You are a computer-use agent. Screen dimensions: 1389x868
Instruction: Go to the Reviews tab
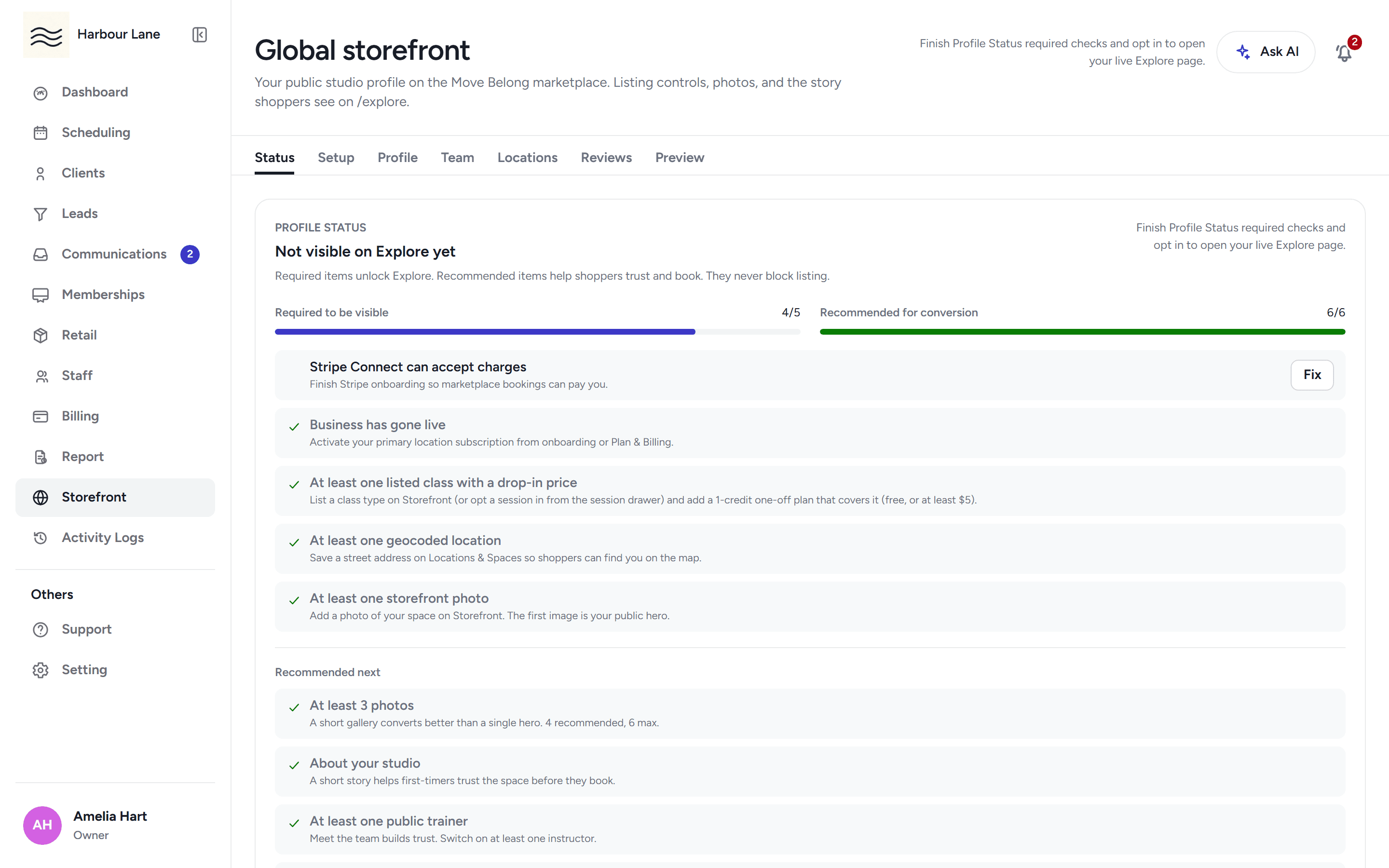(606, 157)
